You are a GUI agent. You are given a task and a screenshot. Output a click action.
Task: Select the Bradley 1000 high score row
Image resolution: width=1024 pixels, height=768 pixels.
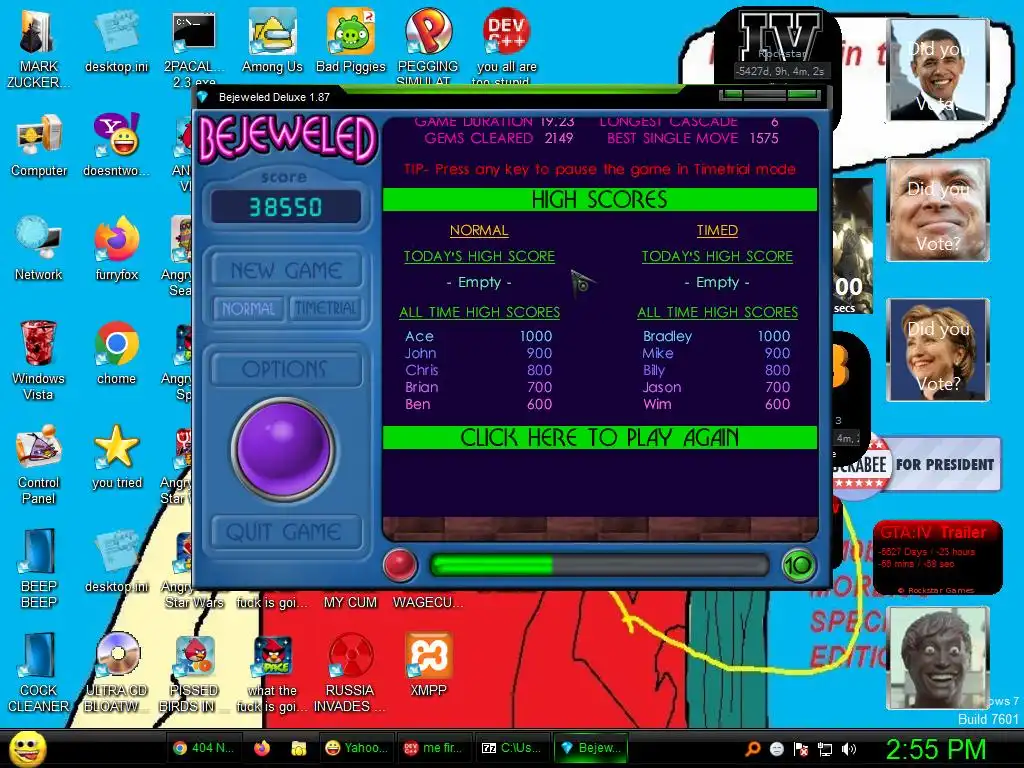coord(716,336)
